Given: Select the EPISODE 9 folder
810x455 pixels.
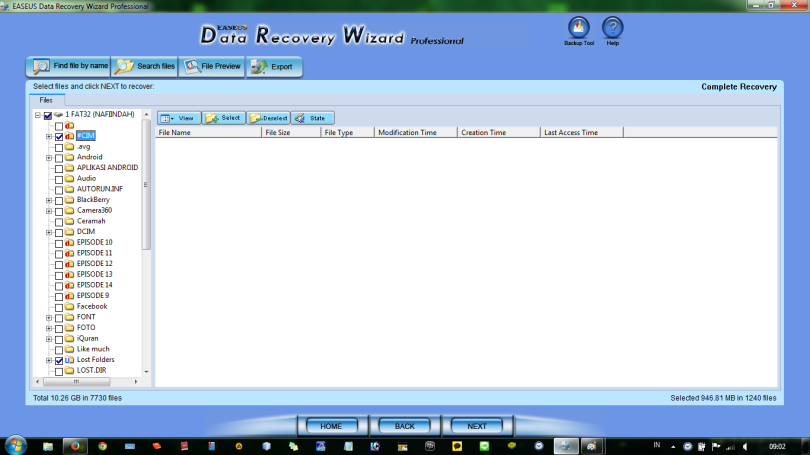Looking at the screenshot, I should (x=93, y=295).
